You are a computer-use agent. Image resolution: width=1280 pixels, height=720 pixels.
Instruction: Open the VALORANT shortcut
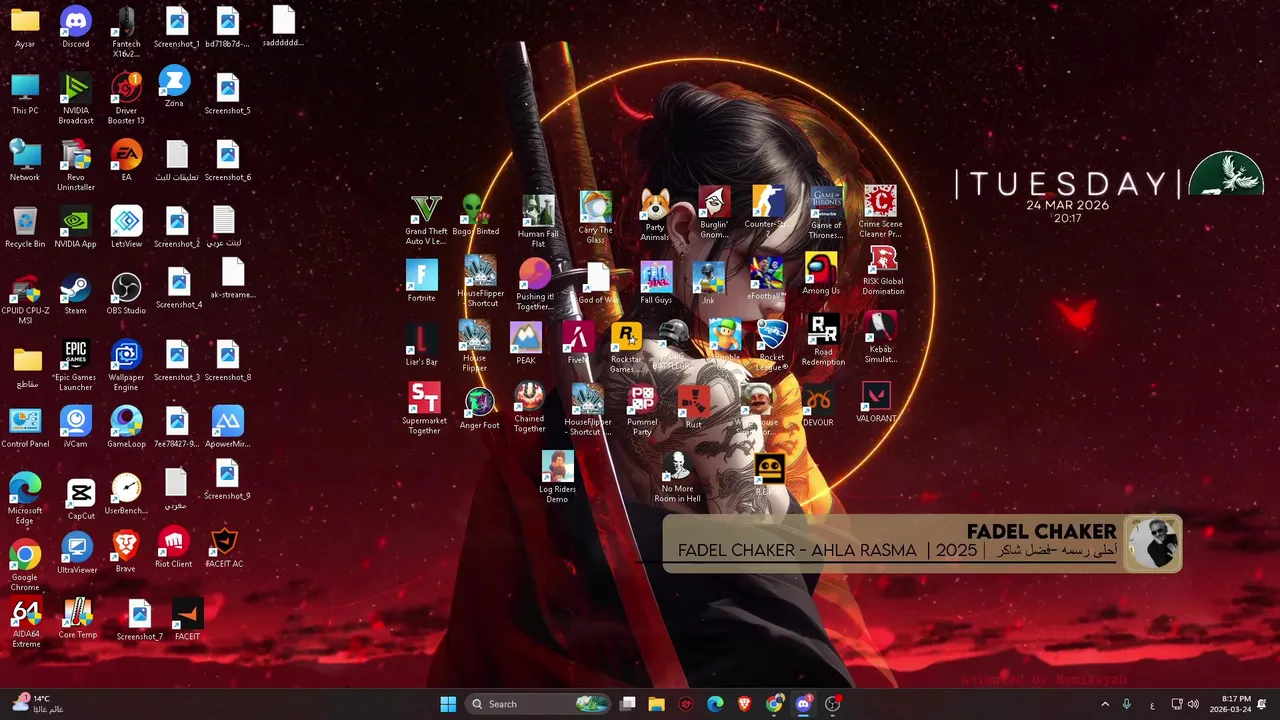(876, 402)
